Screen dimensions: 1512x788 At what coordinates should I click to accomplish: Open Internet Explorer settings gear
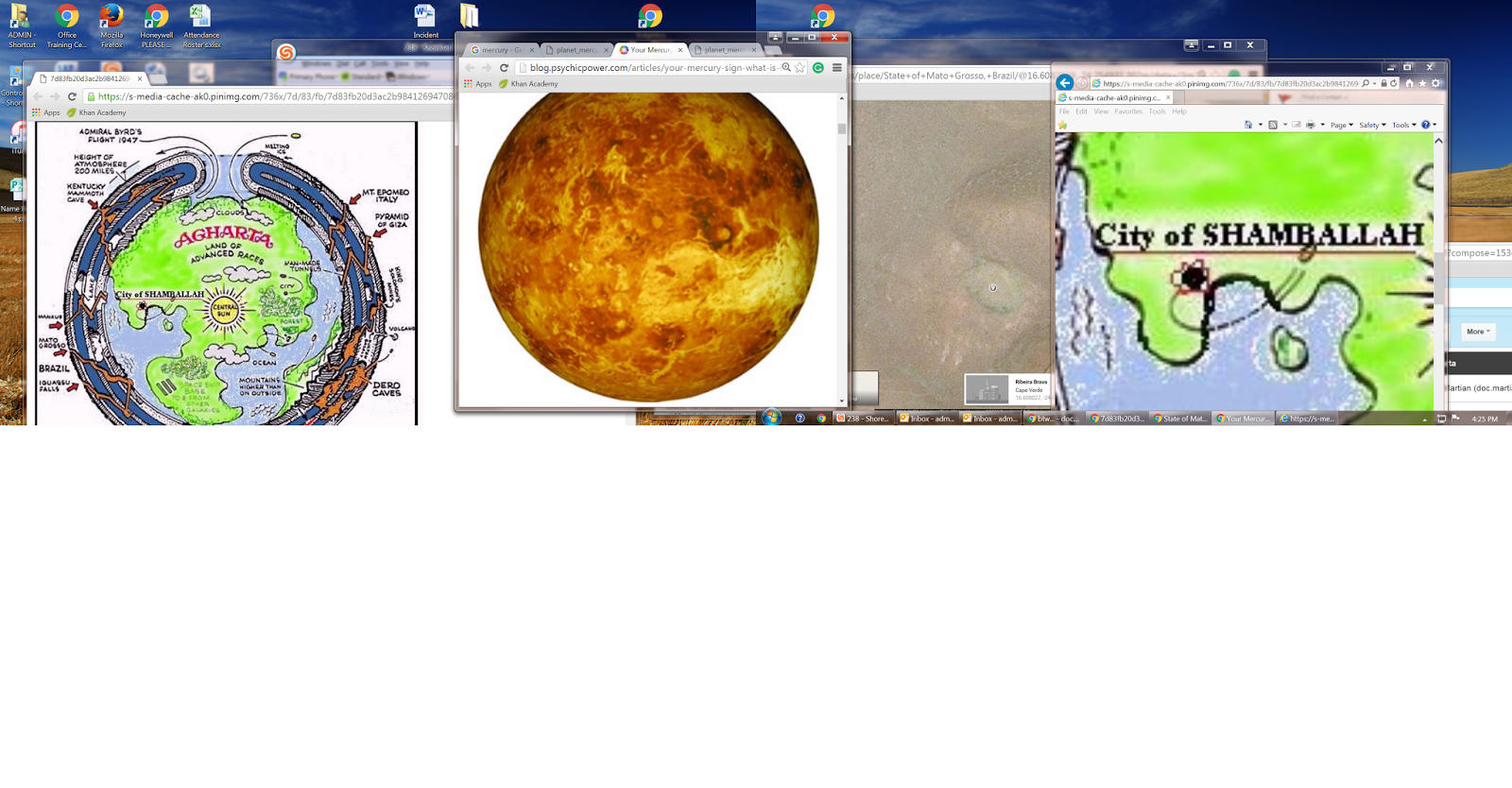click(1435, 83)
